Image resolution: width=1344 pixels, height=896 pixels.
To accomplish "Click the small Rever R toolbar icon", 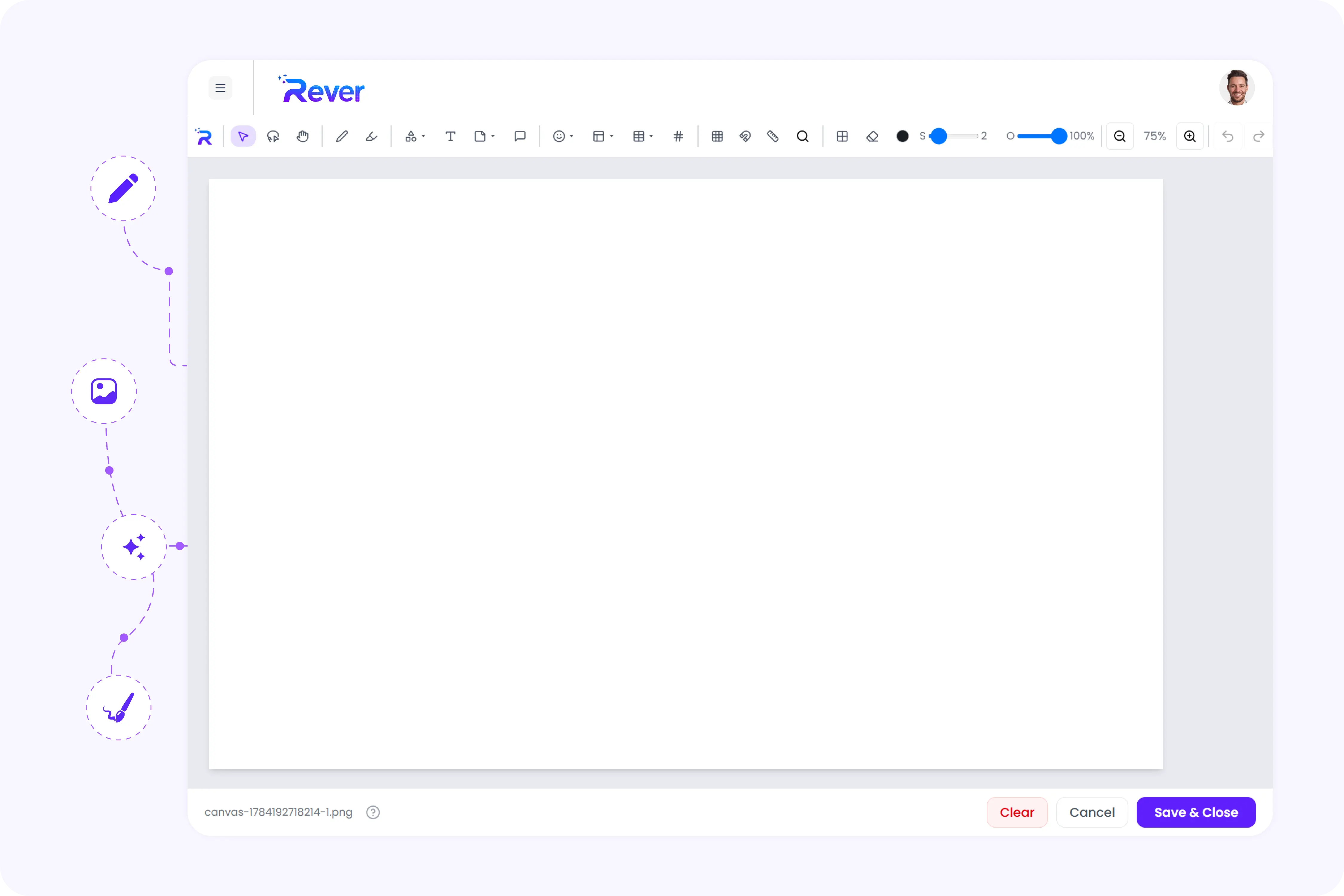I will (x=204, y=136).
